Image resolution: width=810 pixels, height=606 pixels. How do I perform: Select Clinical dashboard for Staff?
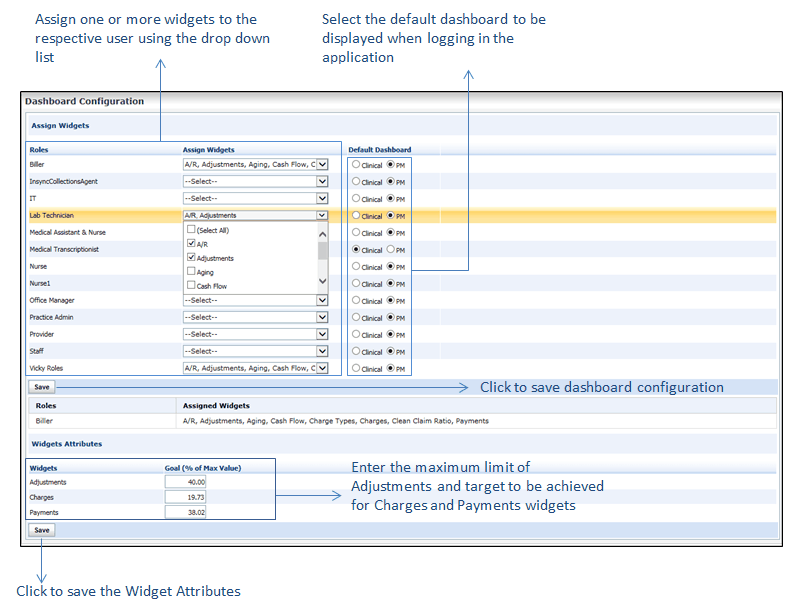click(356, 351)
